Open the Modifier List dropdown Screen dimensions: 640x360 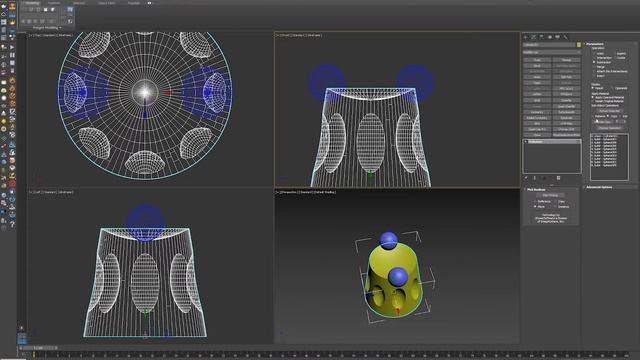552,52
